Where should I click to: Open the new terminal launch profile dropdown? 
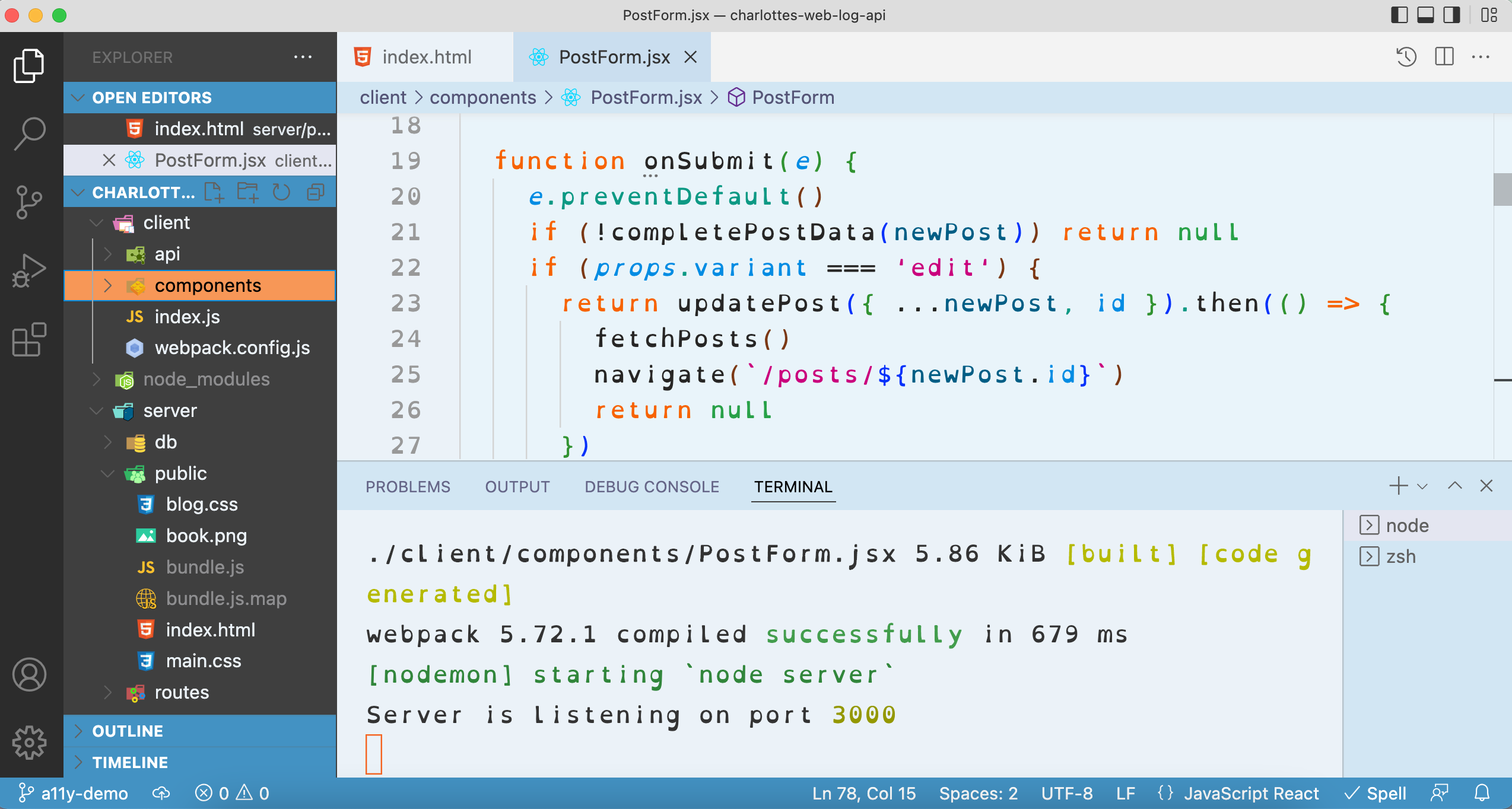click(x=1422, y=486)
